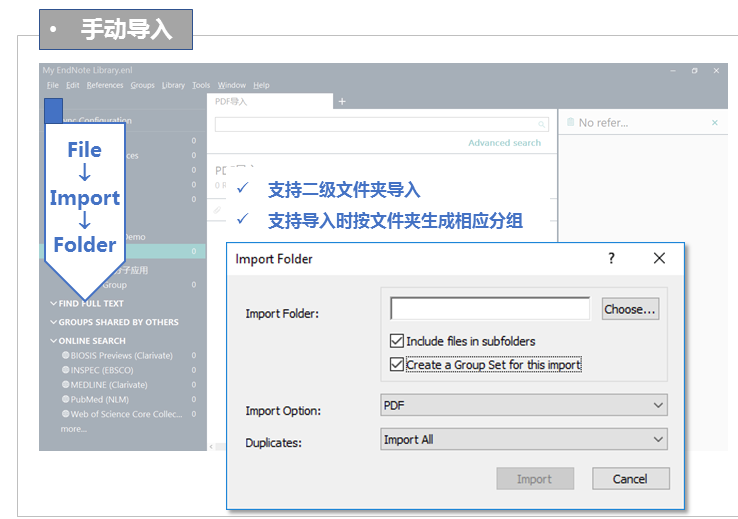Open the Help menu
The width and height of the screenshot is (738, 519).
[x=261, y=85]
